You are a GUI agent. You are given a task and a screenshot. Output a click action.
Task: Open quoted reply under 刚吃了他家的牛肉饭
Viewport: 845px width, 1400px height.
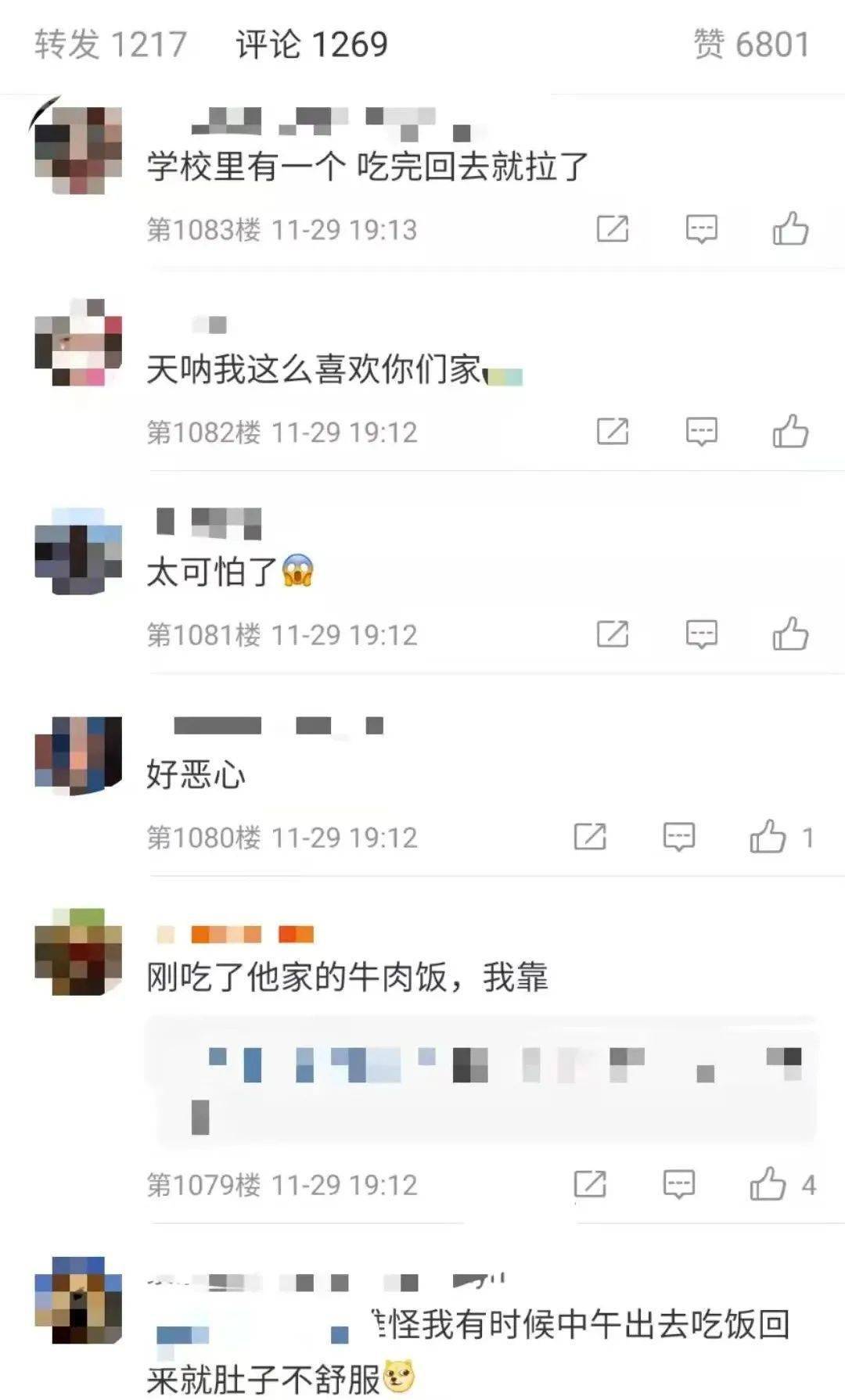(481, 1082)
